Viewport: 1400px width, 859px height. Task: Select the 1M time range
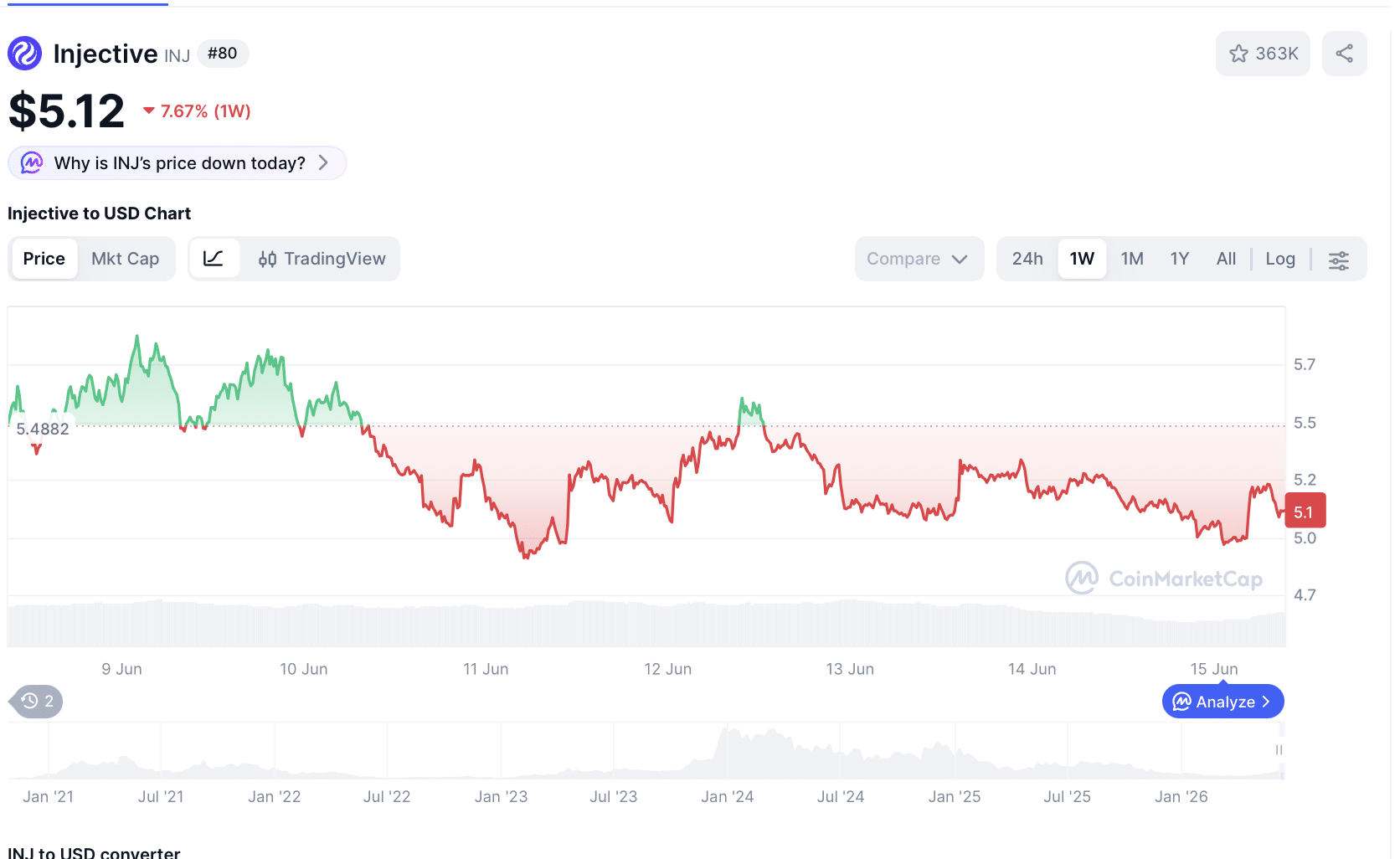coord(1132,259)
